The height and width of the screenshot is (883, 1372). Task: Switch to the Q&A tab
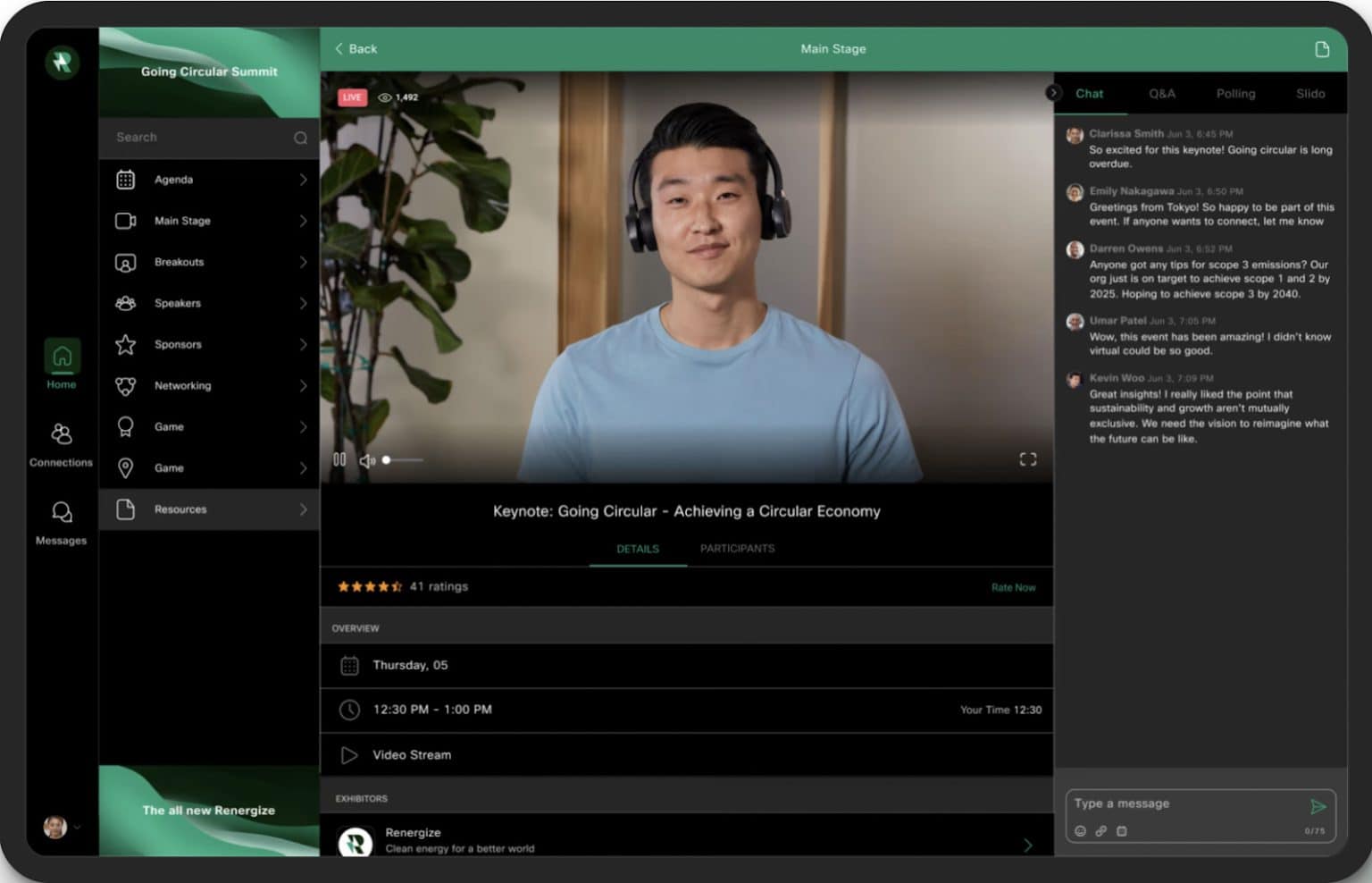click(x=1162, y=93)
